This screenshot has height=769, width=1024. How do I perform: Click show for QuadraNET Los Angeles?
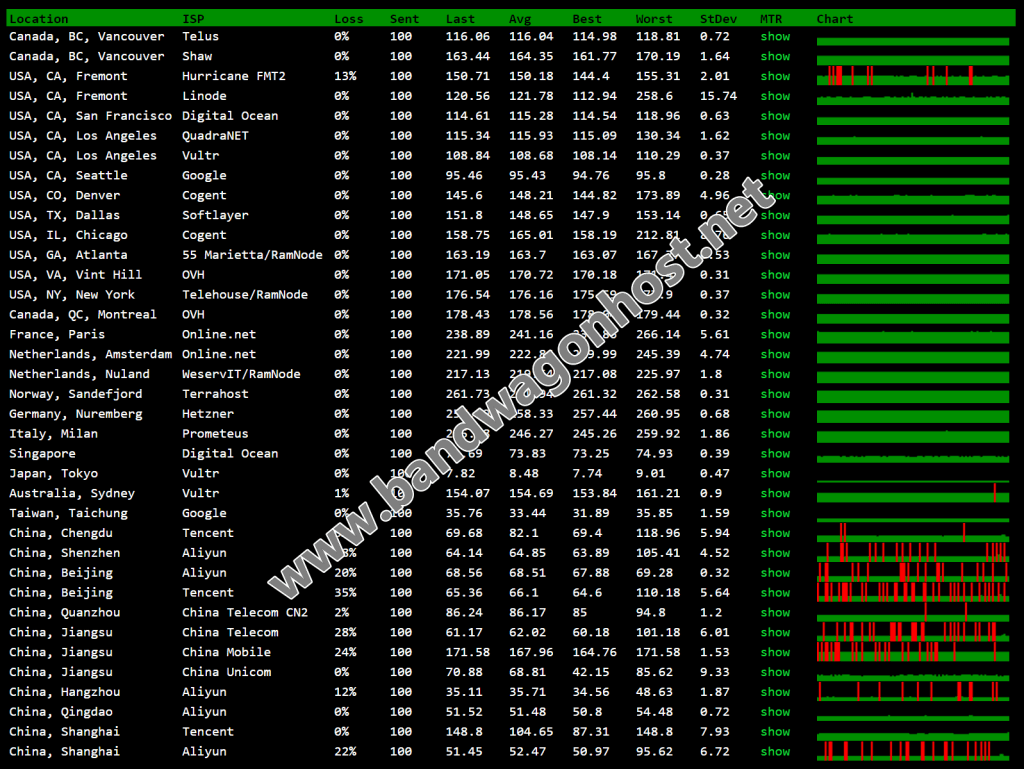tap(775, 136)
